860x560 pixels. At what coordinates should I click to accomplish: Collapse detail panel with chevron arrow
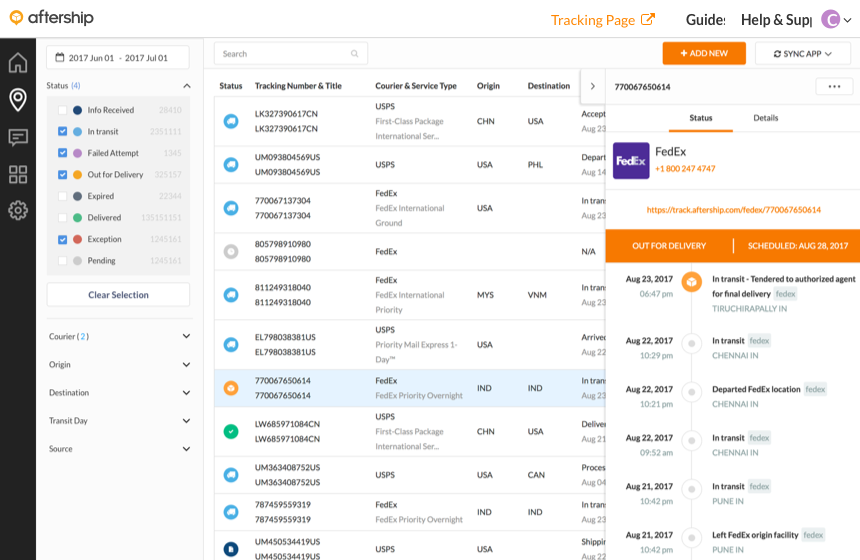[x=592, y=86]
